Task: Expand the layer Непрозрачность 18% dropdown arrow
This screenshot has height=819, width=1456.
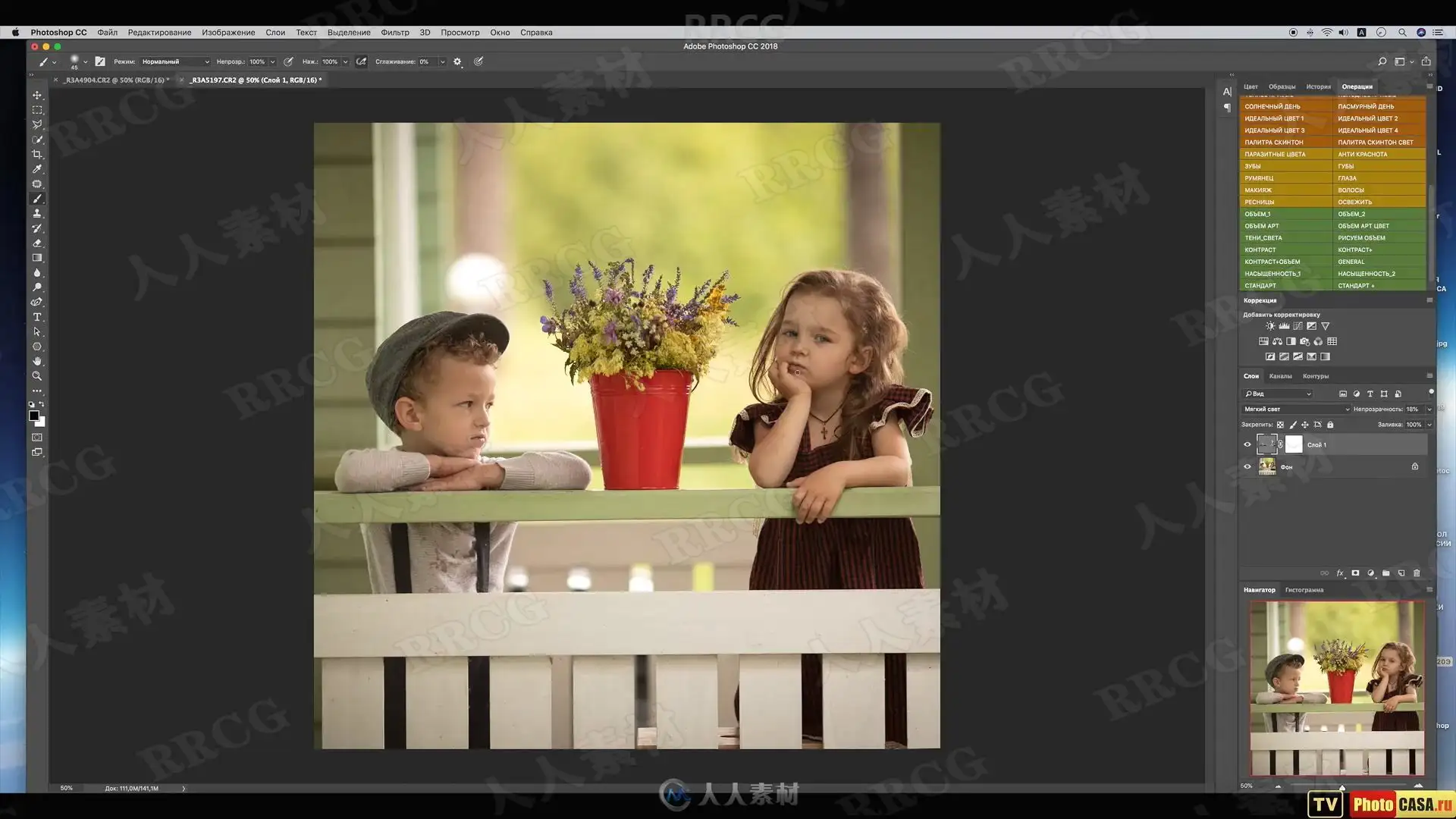Action: [x=1429, y=409]
